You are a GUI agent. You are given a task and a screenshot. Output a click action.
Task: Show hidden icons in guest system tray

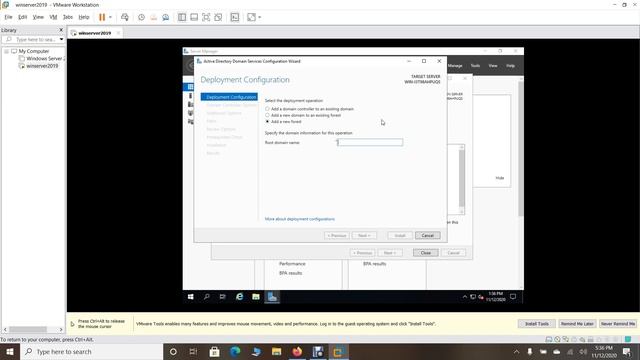point(464,297)
